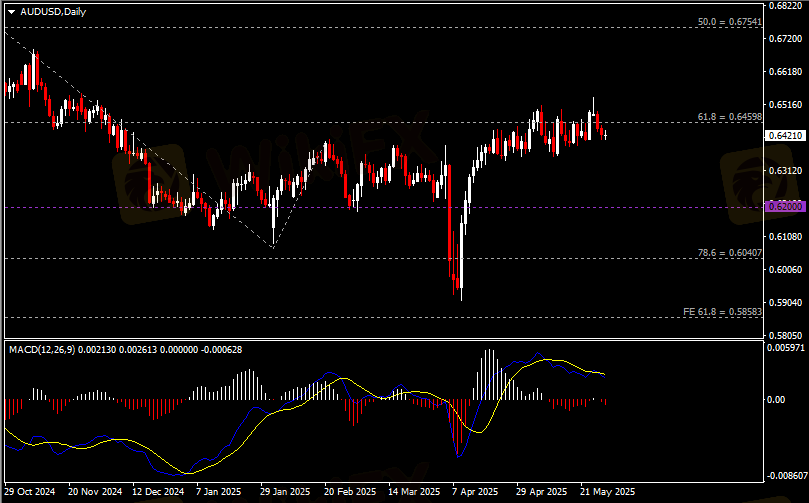Click the MACD zero level 0.00 label
Viewport: 809px width, 503px height.
tap(775, 400)
